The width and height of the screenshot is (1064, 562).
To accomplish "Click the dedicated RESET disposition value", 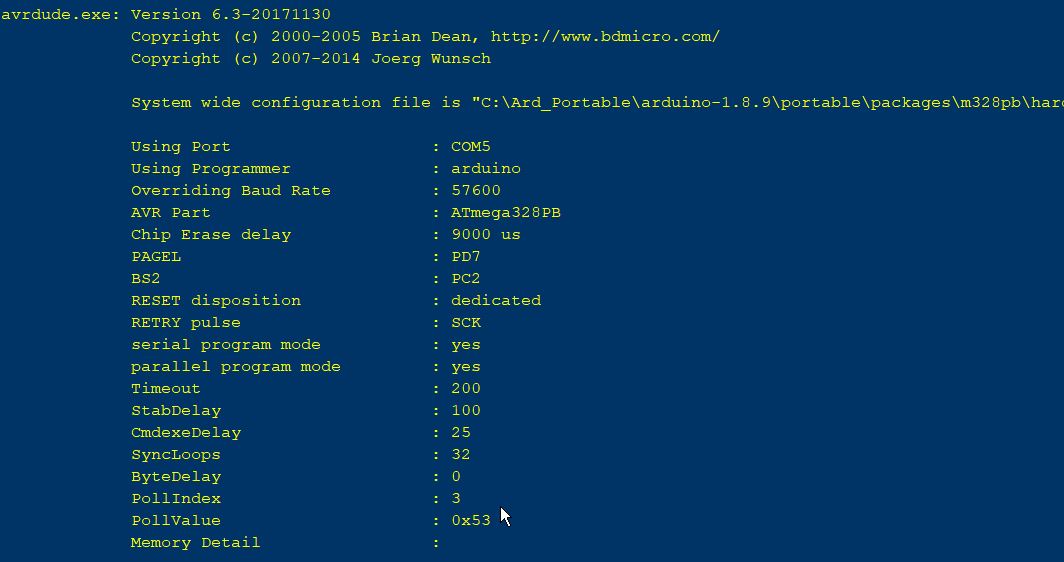I will click(x=496, y=301).
